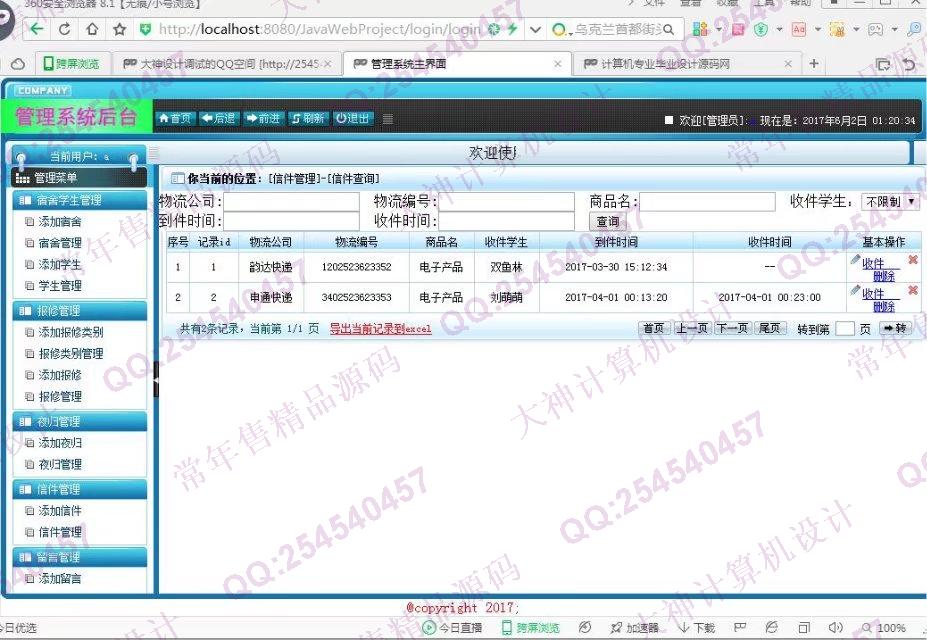Viewport: 927px width, 640px height.
Task: Click the 上一页 pagination button
Action: (x=692, y=329)
